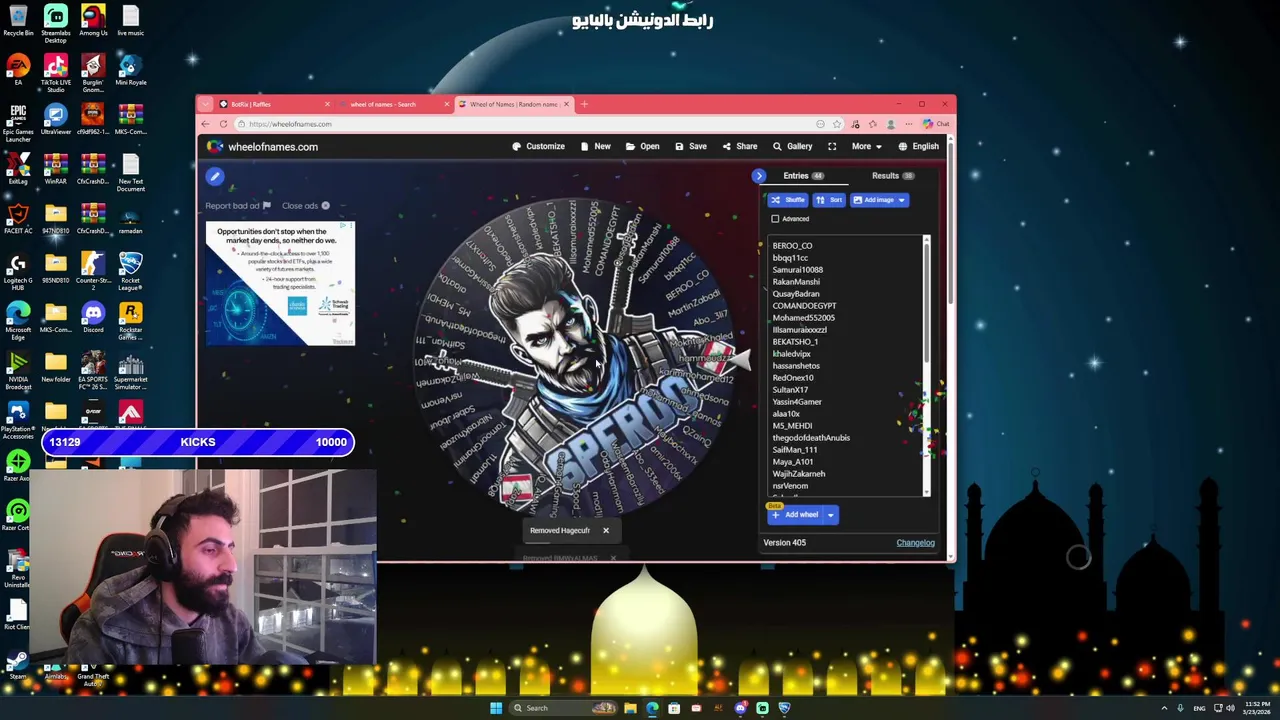Viewport: 1280px width, 720px height.
Task: Show hidden system tray icons
Action: pos(1164,708)
